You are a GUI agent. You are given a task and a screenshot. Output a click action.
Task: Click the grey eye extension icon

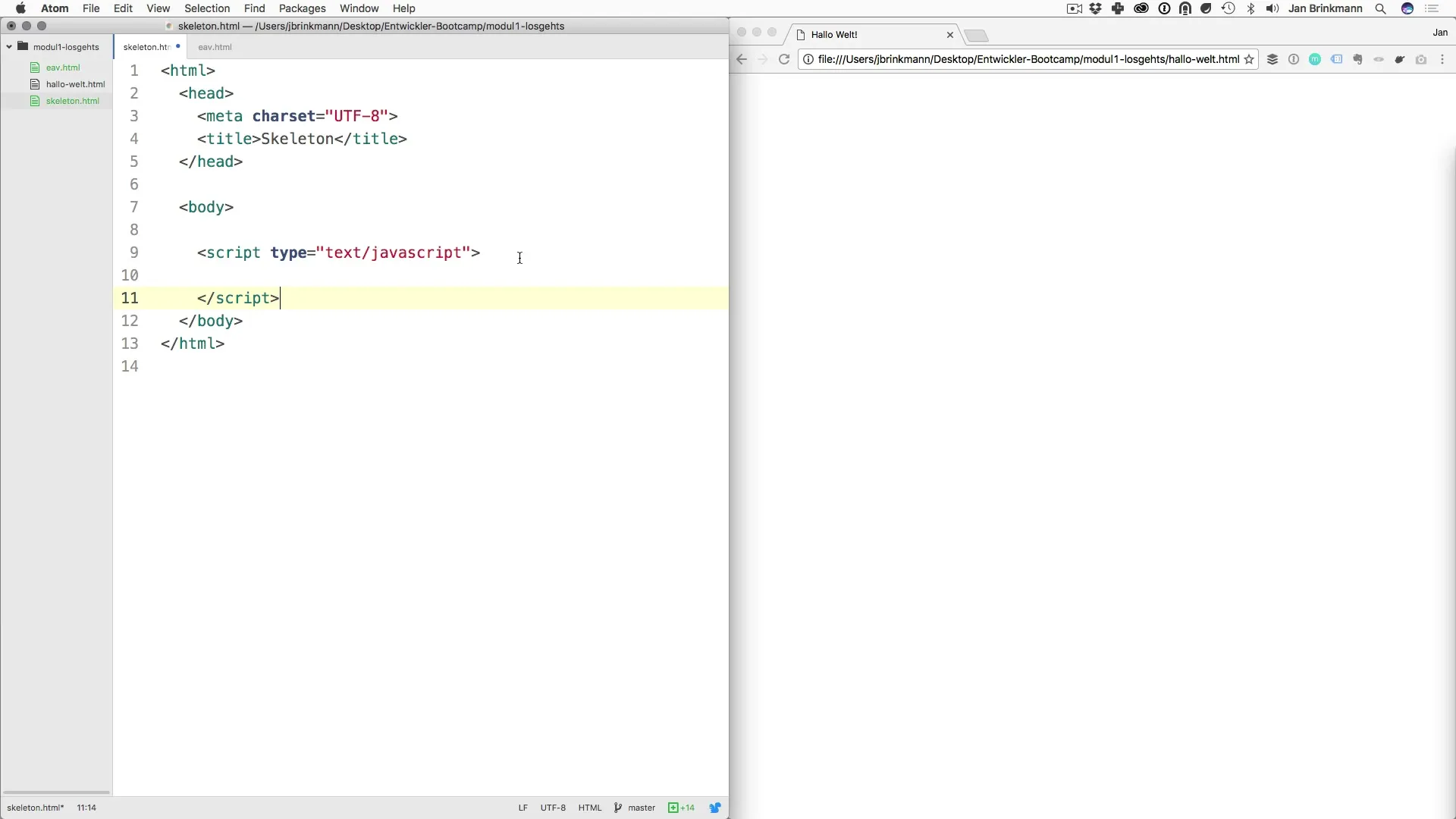pos(1379,59)
